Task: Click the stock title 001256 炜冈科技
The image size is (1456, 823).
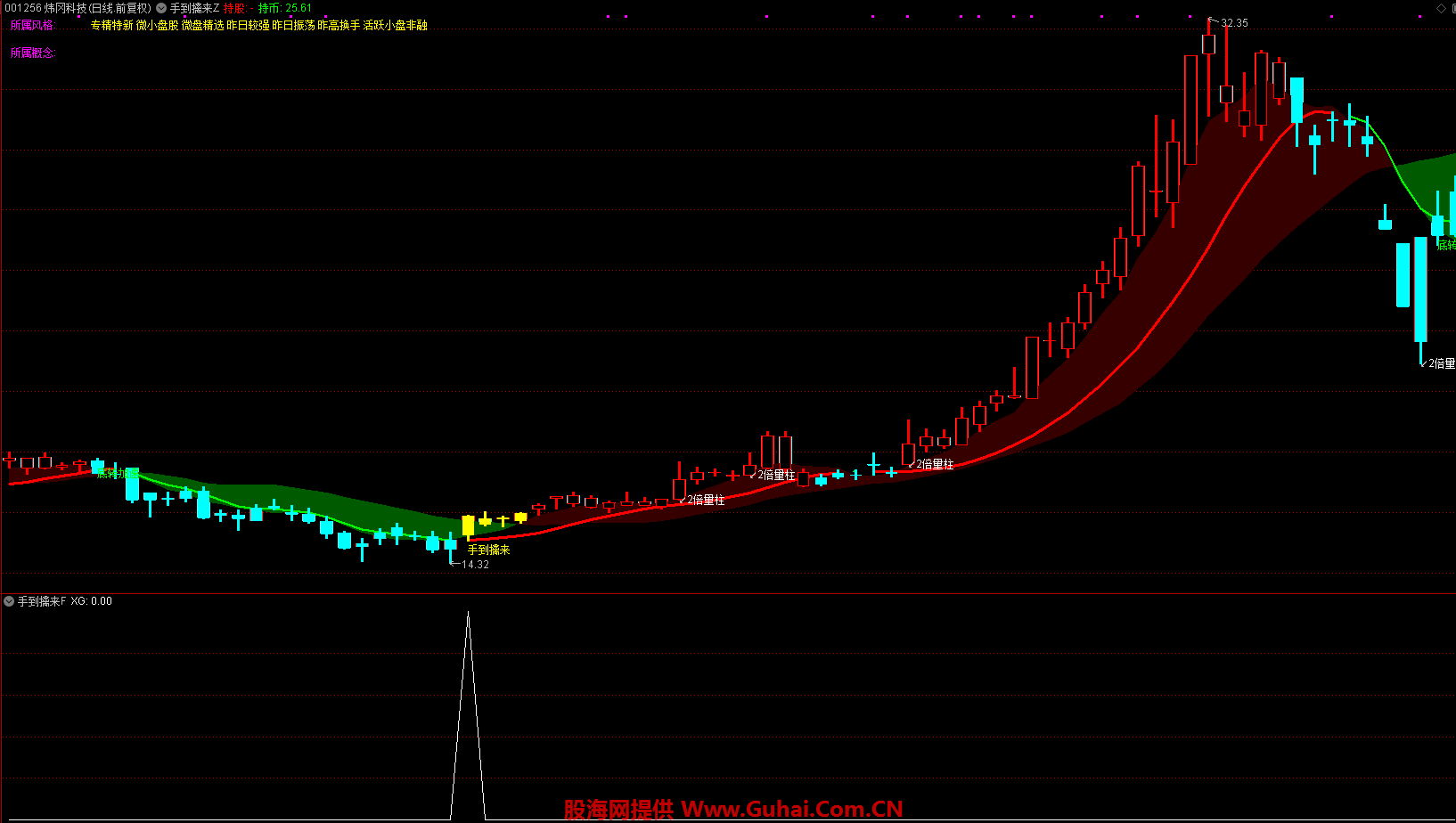Action: click(46, 8)
